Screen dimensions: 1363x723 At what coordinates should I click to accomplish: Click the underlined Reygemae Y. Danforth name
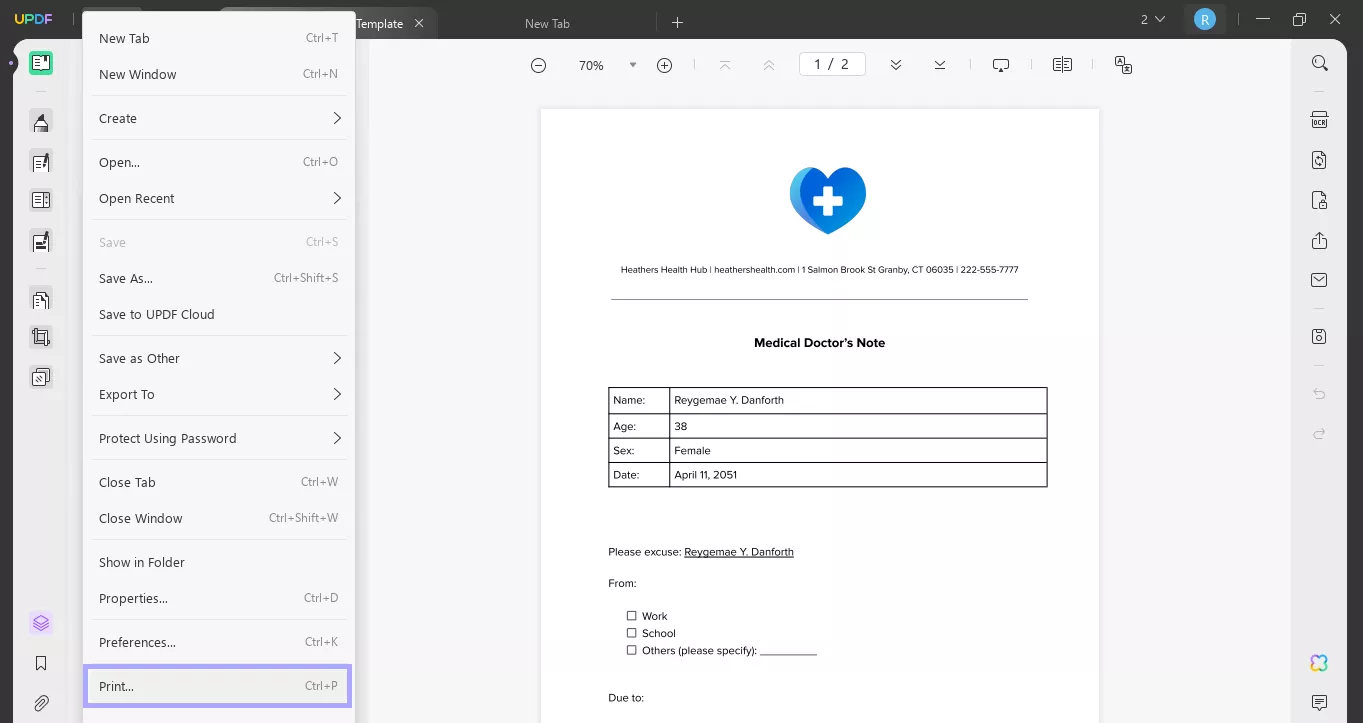739,552
